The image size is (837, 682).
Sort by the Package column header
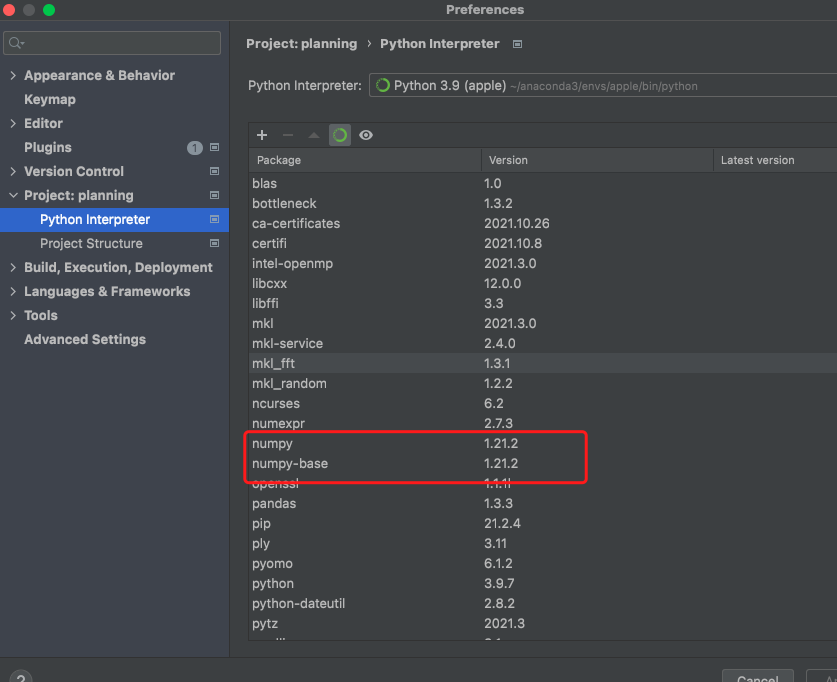(x=365, y=160)
